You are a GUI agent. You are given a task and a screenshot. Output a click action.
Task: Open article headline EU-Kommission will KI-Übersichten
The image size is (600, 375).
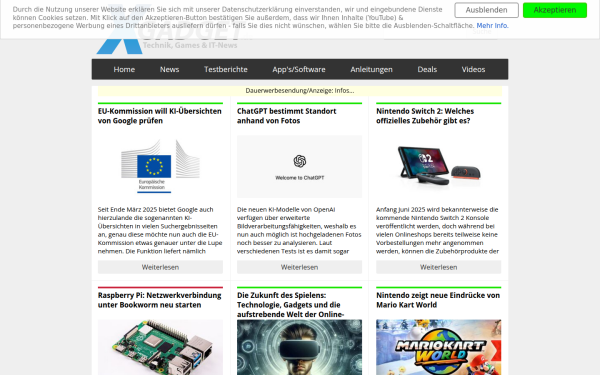click(x=160, y=116)
